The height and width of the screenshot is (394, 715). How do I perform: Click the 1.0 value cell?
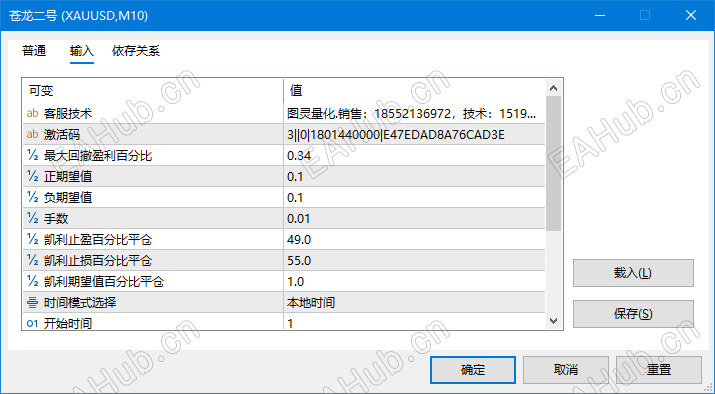tap(414, 281)
